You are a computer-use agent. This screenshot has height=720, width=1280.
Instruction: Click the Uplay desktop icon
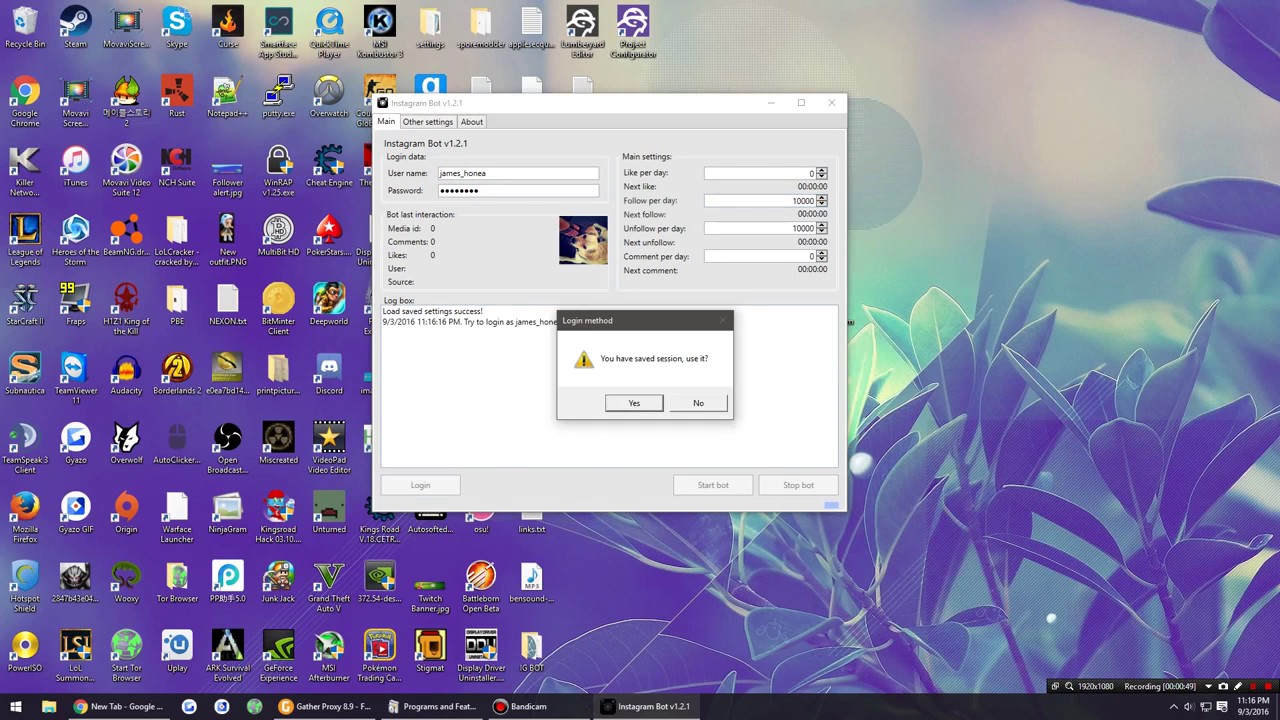point(177,650)
